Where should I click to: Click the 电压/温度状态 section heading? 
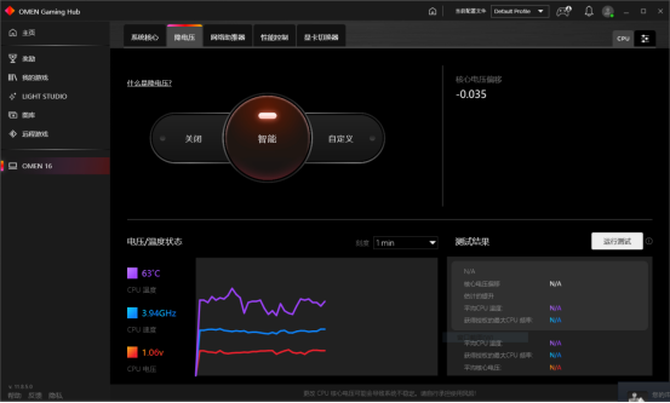coord(154,241)
